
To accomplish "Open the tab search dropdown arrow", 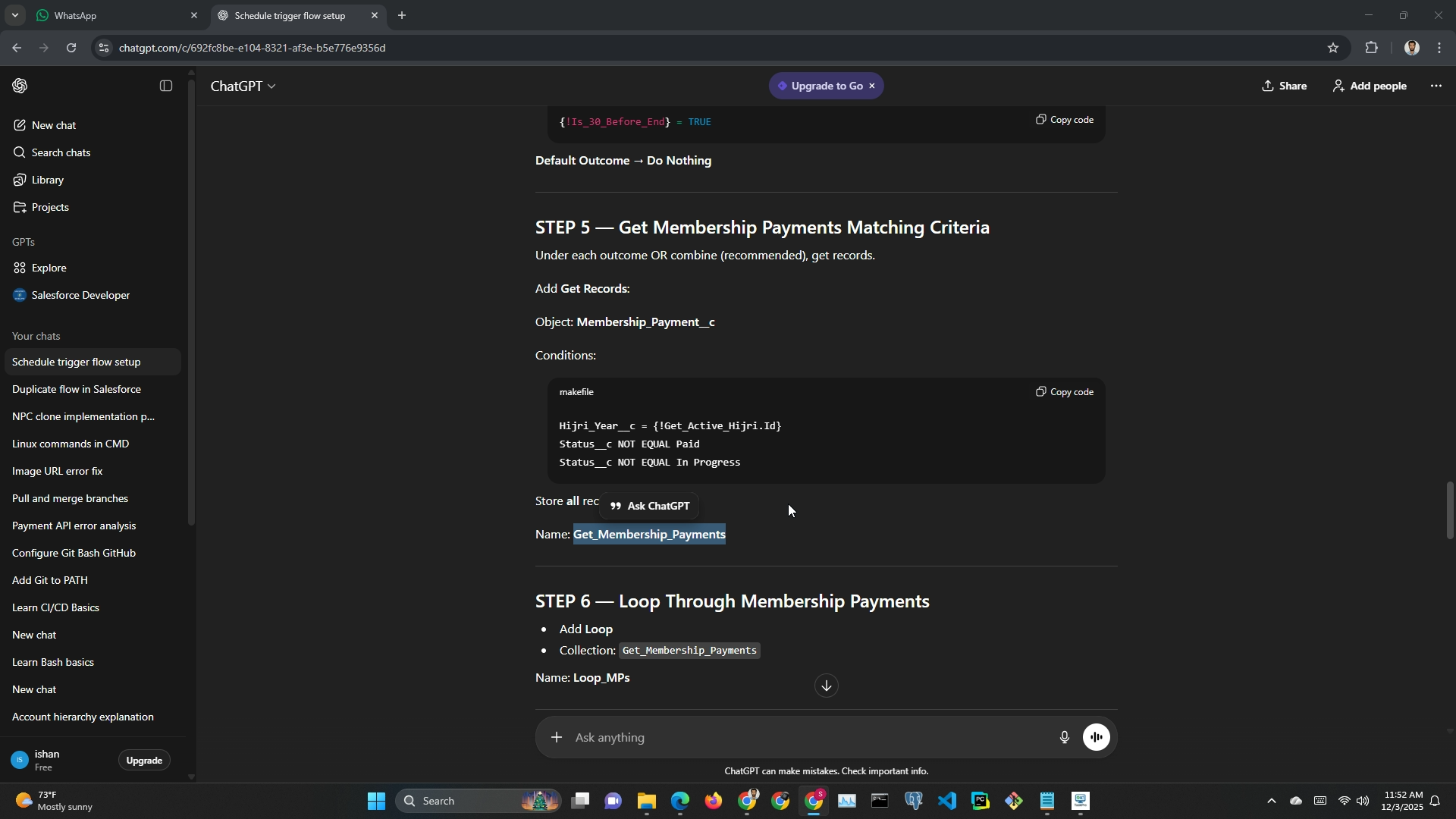I will click(14, 15).
